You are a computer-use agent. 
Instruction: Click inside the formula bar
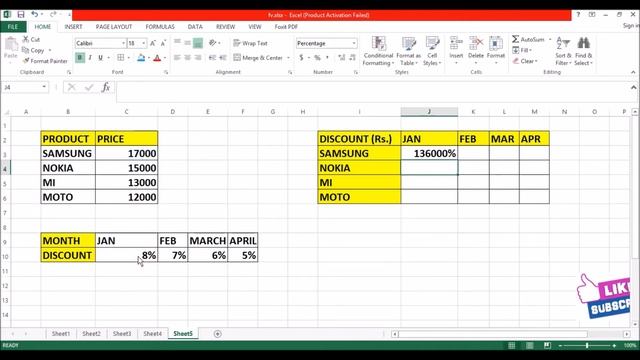[371, 91]
